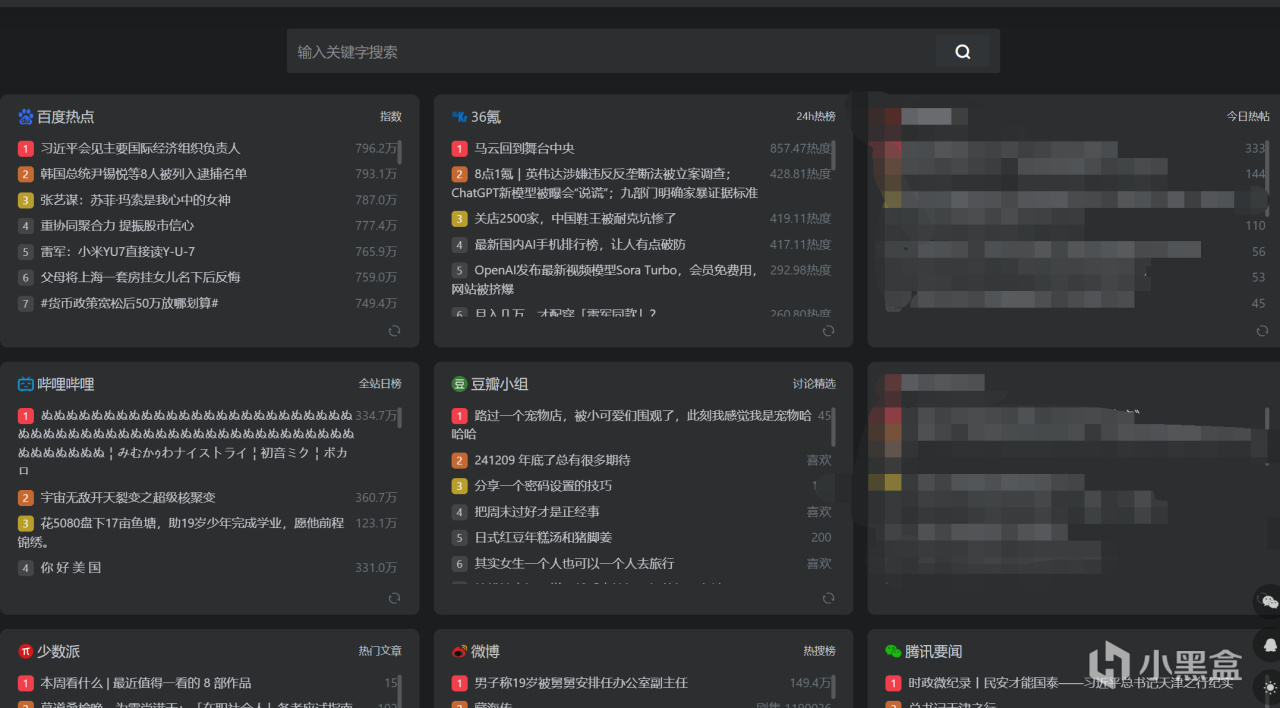
Task: Open the 腾讯要闻 card title
Action: tap(934, 651)
